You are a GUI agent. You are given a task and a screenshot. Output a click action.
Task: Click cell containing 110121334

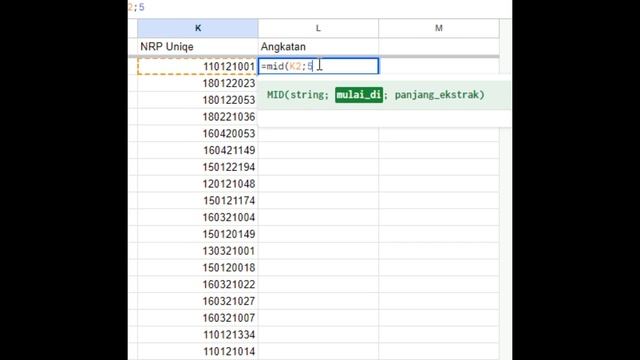pos(198,334)
